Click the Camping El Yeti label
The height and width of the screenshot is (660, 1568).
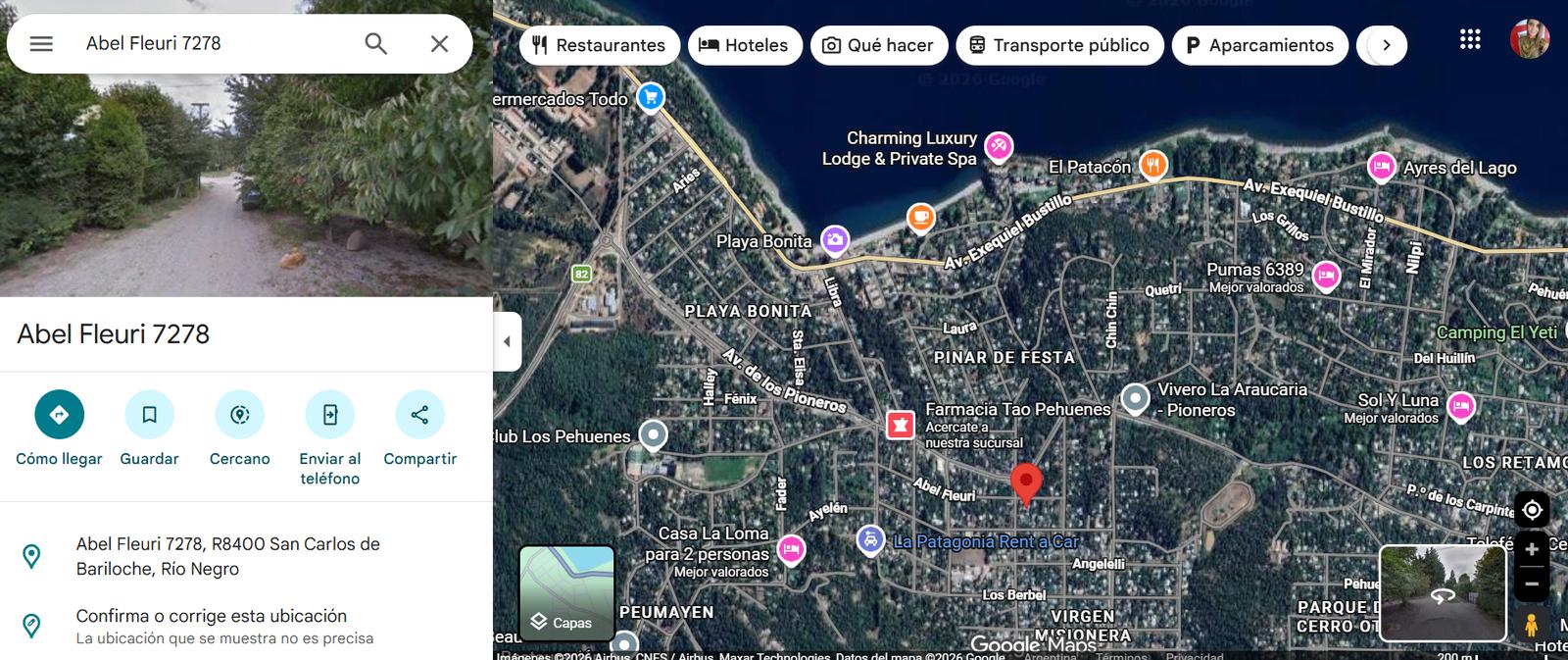pos(1496,332)
